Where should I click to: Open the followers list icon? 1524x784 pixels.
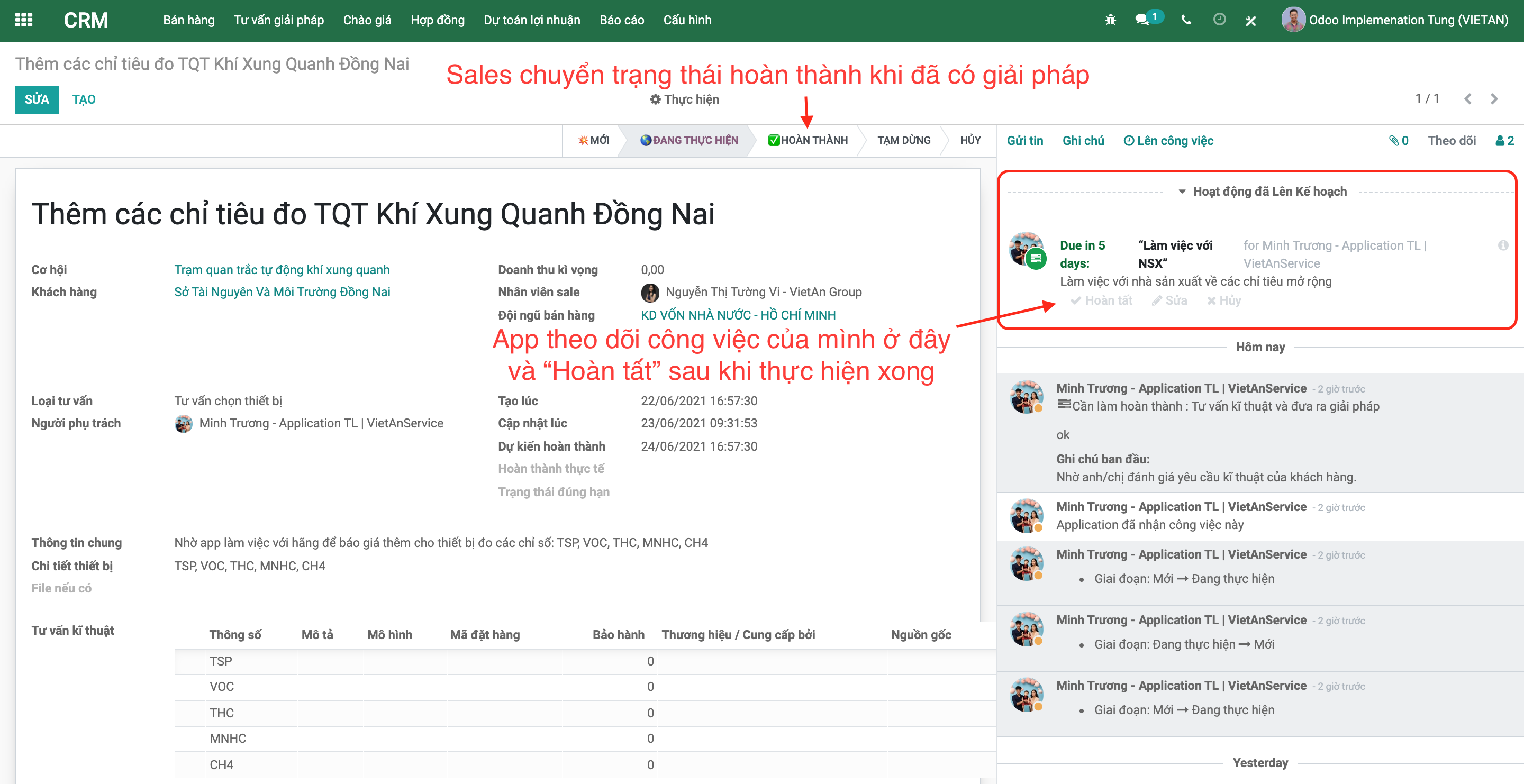(x=1504, y=141)
